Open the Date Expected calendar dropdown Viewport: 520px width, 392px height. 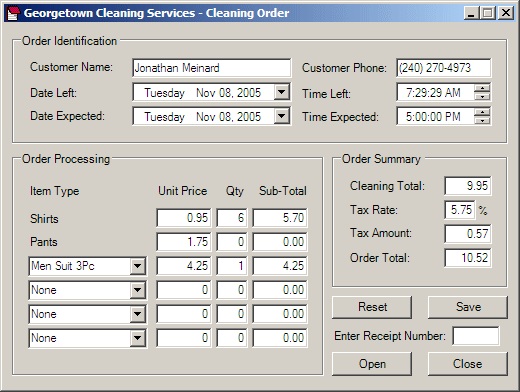[x=282, y=116]
